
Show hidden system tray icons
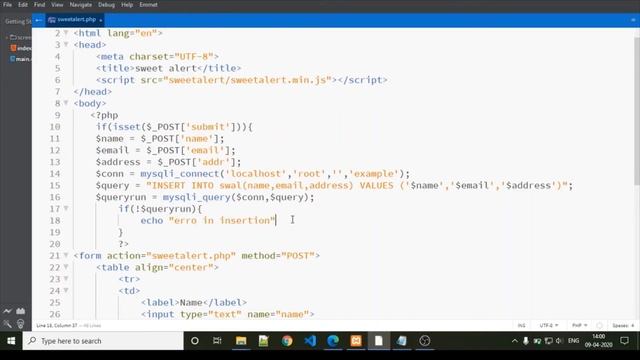click(515, 341)
